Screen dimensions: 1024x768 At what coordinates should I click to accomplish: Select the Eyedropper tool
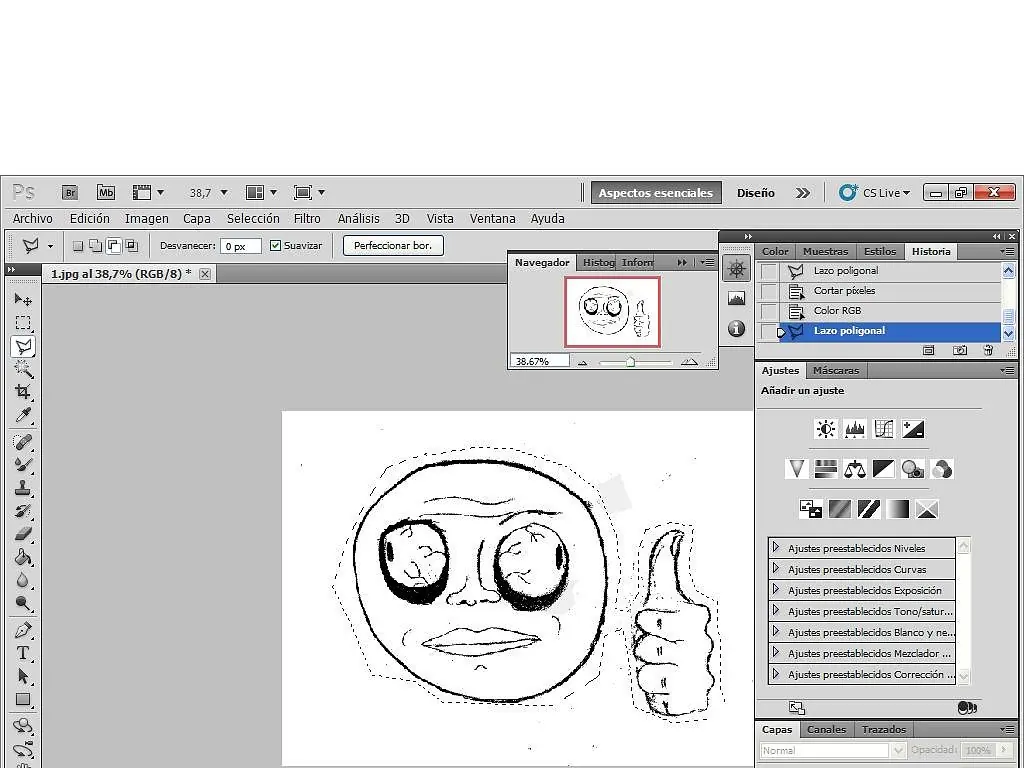pyautogui.click(x=23, y=415)
